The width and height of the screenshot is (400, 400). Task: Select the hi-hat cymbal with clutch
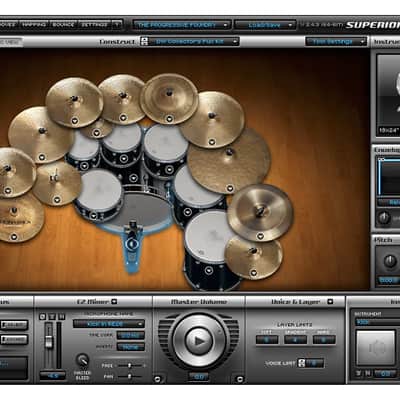(57, 183)
